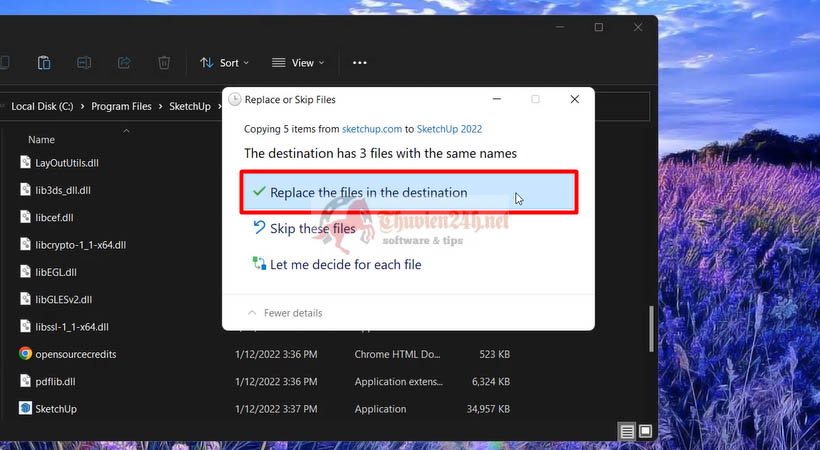Select SketchUp application file name
This screenshot has width=820, height=450.
click(x=56, y=409)
